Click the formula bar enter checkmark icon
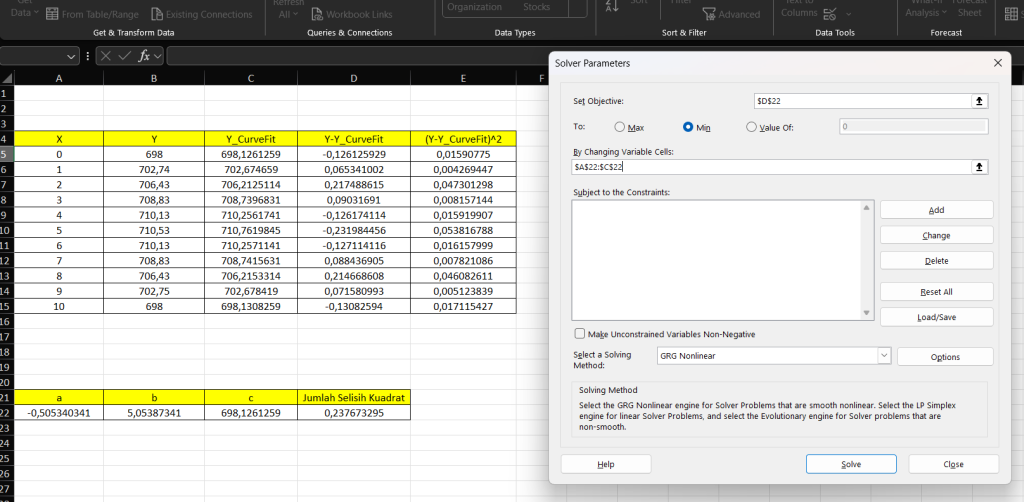Image resolution: width=1024 pixels, height=502 pixels. 124,56
